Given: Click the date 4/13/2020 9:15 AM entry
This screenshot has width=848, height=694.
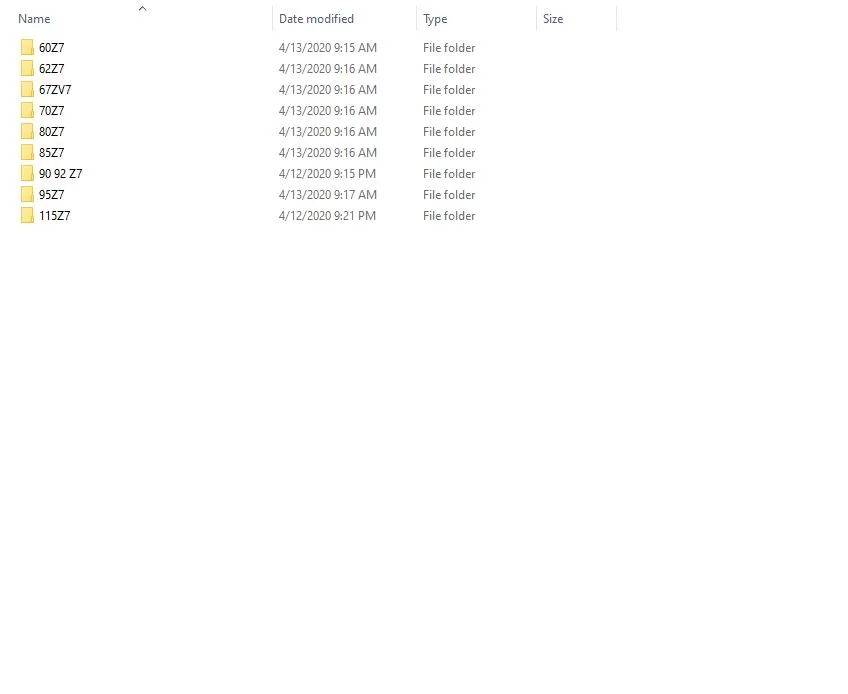Looking at the screenshot, I should [328, 48].
